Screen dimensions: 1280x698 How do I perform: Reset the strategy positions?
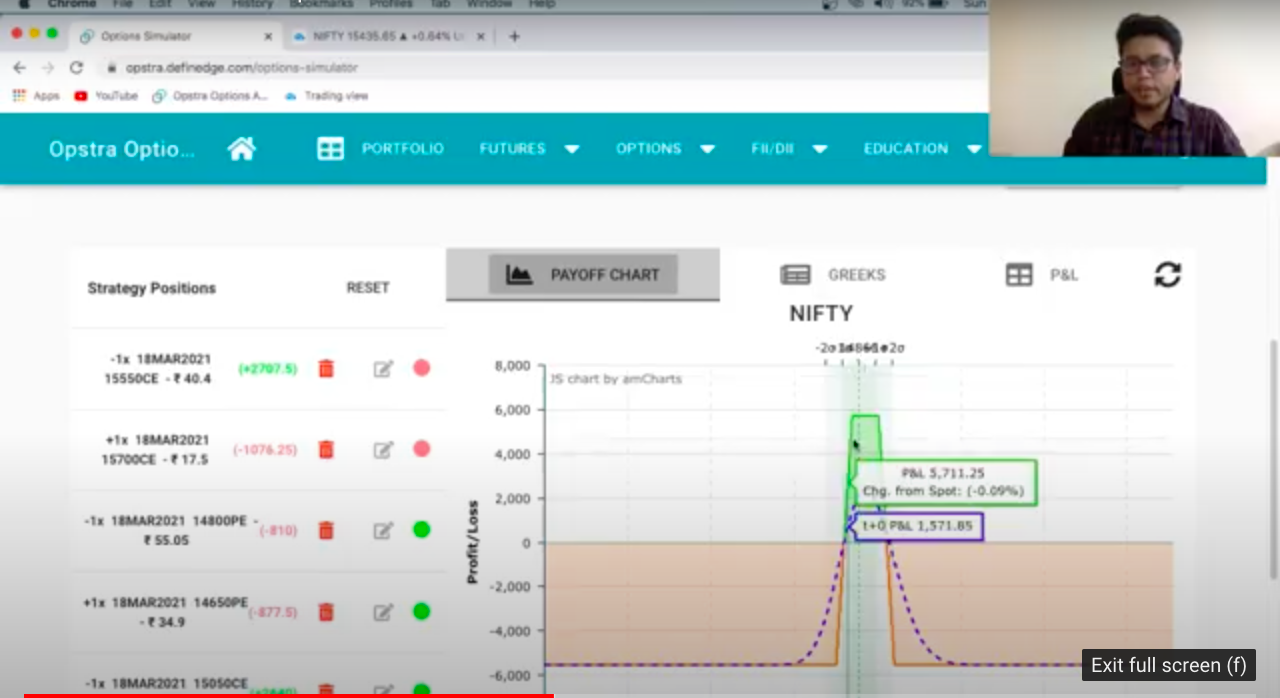(368, 288)
